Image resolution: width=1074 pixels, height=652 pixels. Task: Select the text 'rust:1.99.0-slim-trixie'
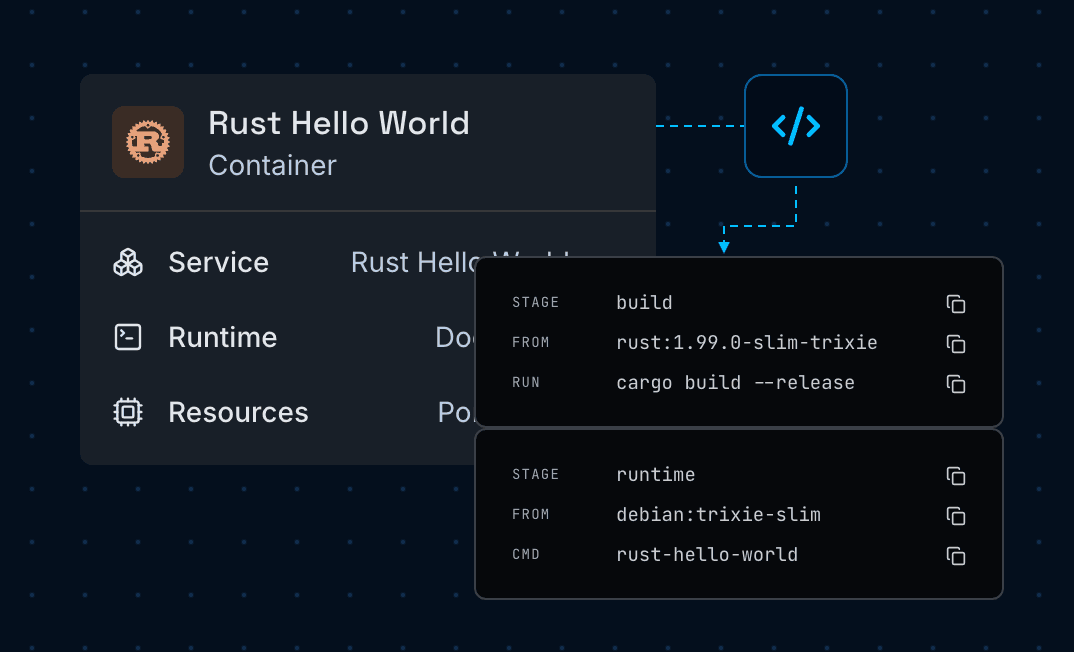coord(747,342)
